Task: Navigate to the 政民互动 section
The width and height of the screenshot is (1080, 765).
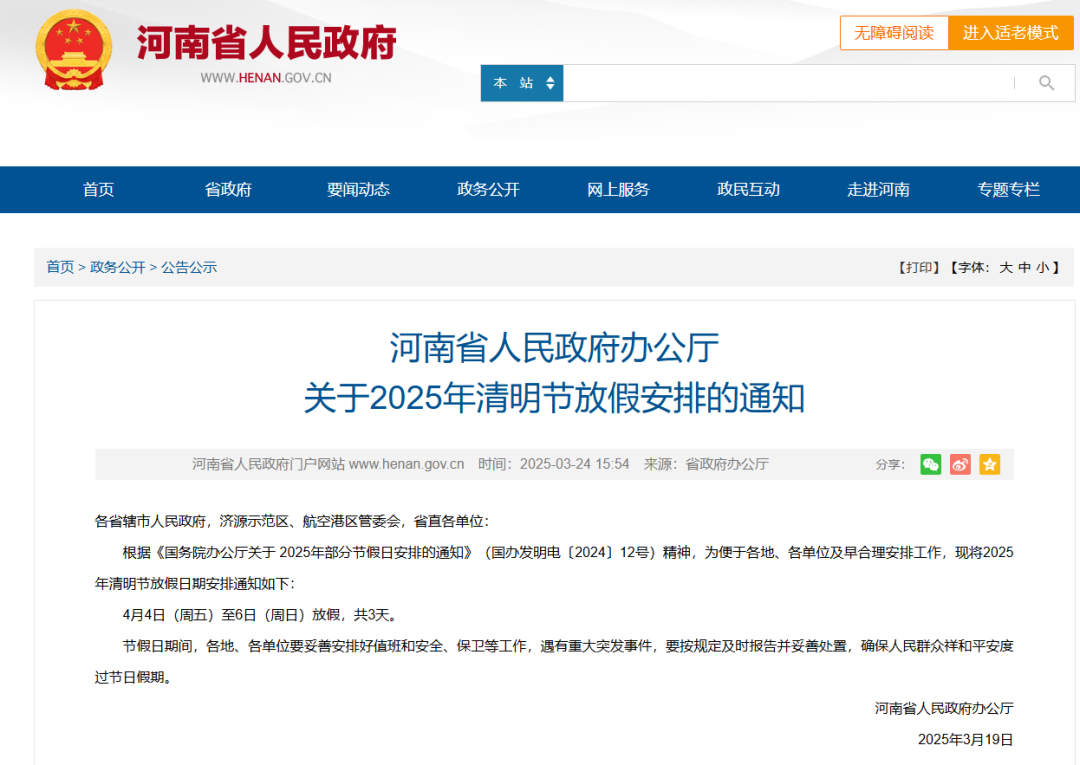Action: [748, 189]
